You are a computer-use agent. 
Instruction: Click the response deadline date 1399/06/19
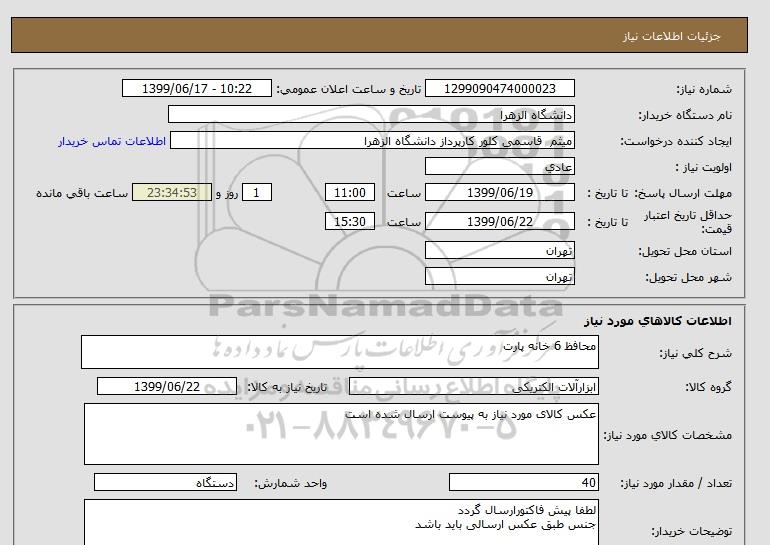pos(499,192)
